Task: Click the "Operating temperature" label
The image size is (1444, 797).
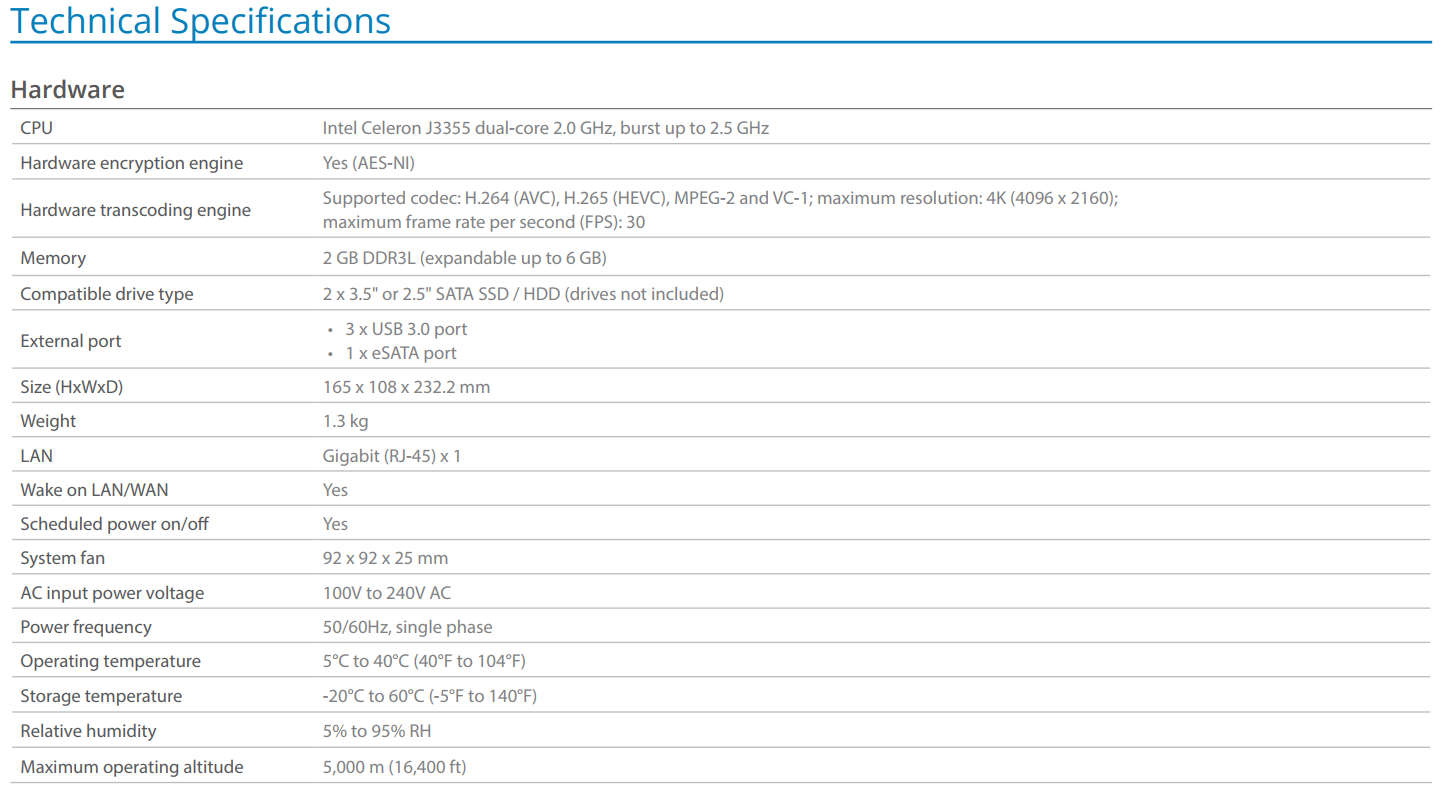Action: coord(111,661)
